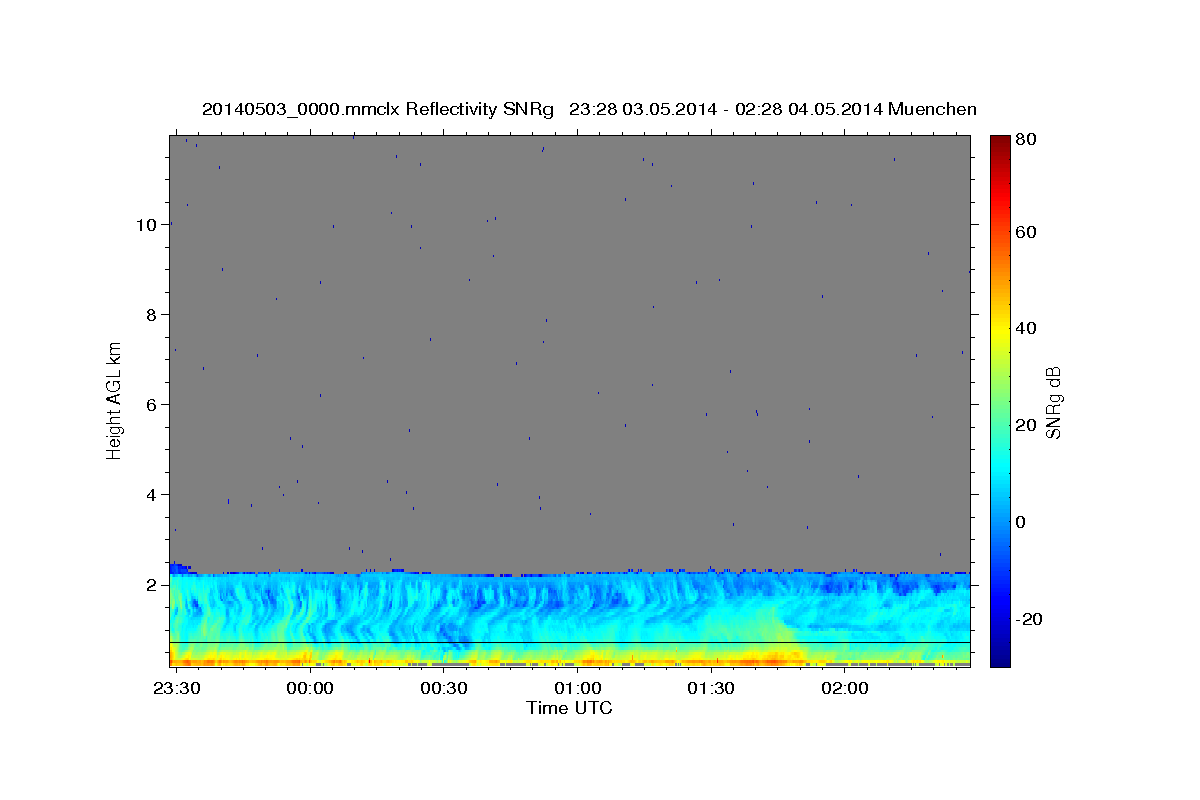
Task: Click the 01:00 time tick label
Action: coord(577,690)
